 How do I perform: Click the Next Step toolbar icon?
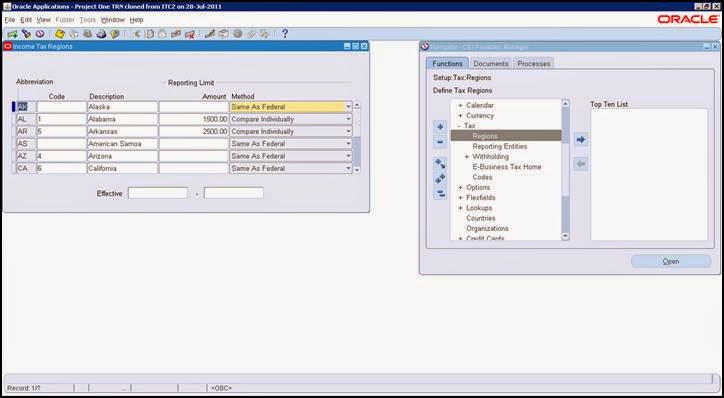click(74, 34)
